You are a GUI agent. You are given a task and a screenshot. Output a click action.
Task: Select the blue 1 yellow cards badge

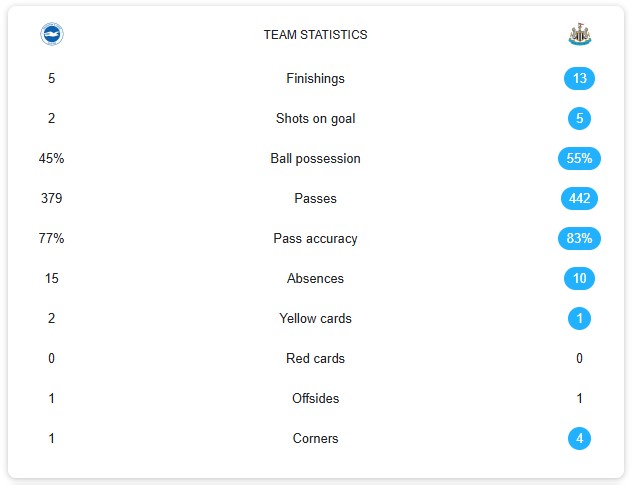pyautogui.click(x=579, y=318)
